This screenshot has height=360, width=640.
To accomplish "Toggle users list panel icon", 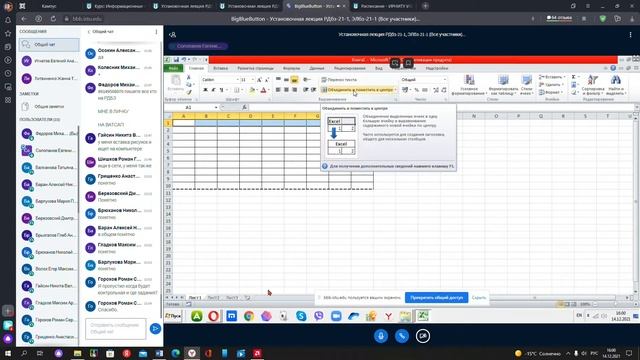I will click(173, 35).
